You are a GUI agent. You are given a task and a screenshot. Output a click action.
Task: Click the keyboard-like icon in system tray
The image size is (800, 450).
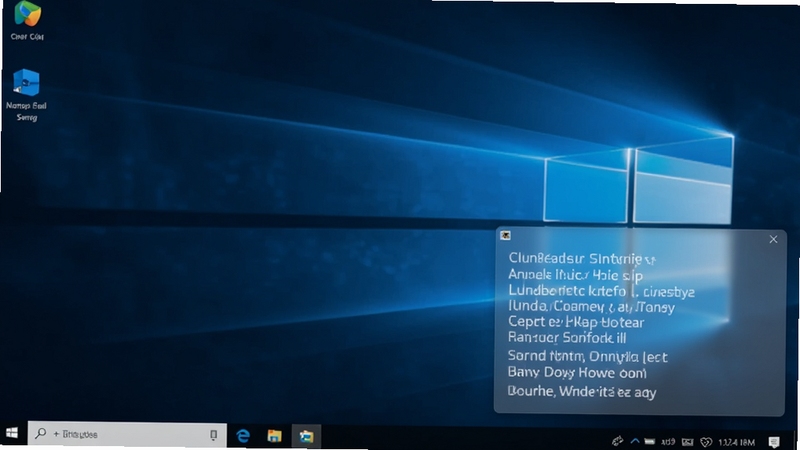coord(688,442)
